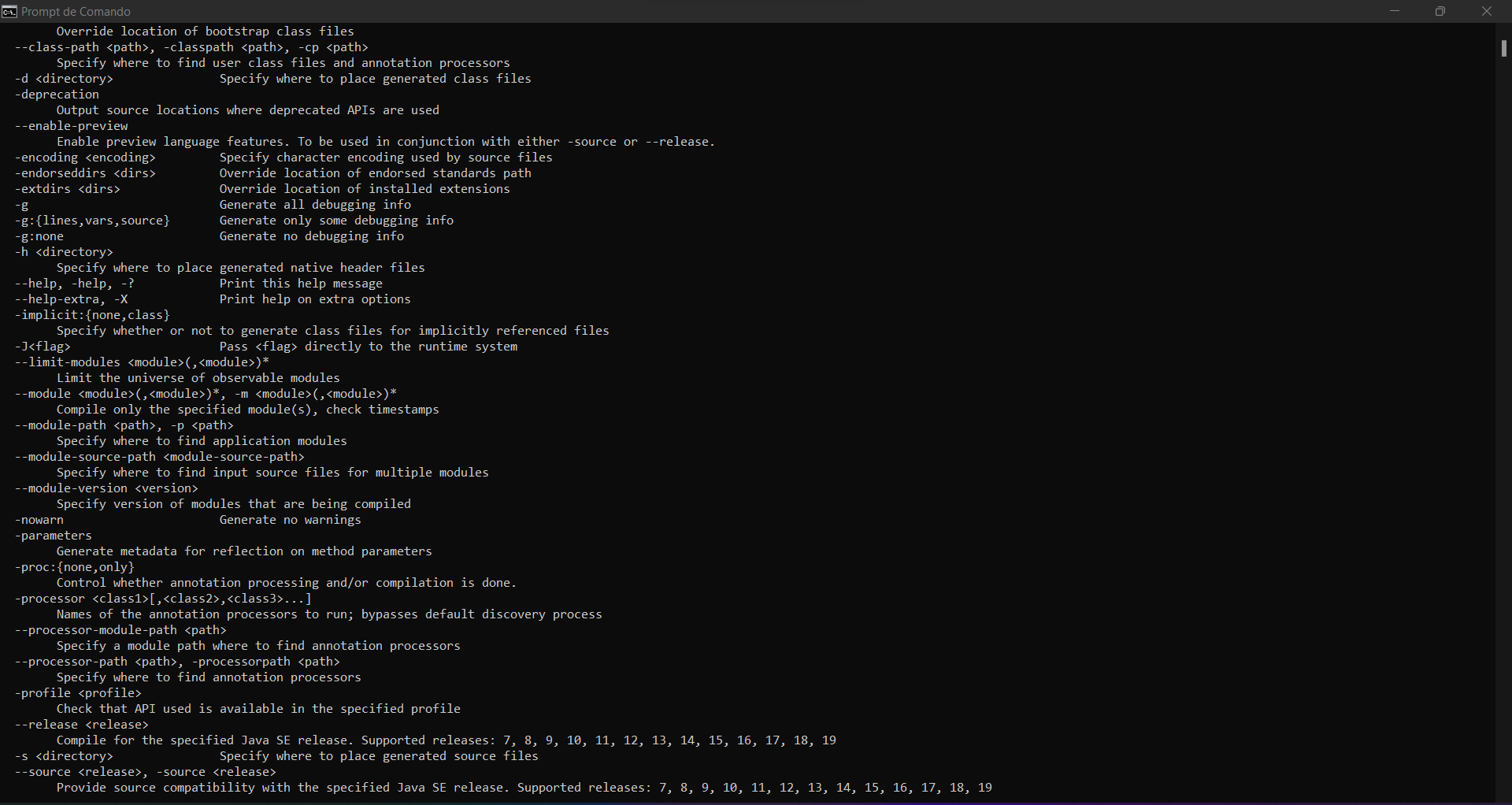Click 'Enable preview language features' description line
Image resolution: width=1512 pixels, height=805 pixels.
[x=386, y=142]
